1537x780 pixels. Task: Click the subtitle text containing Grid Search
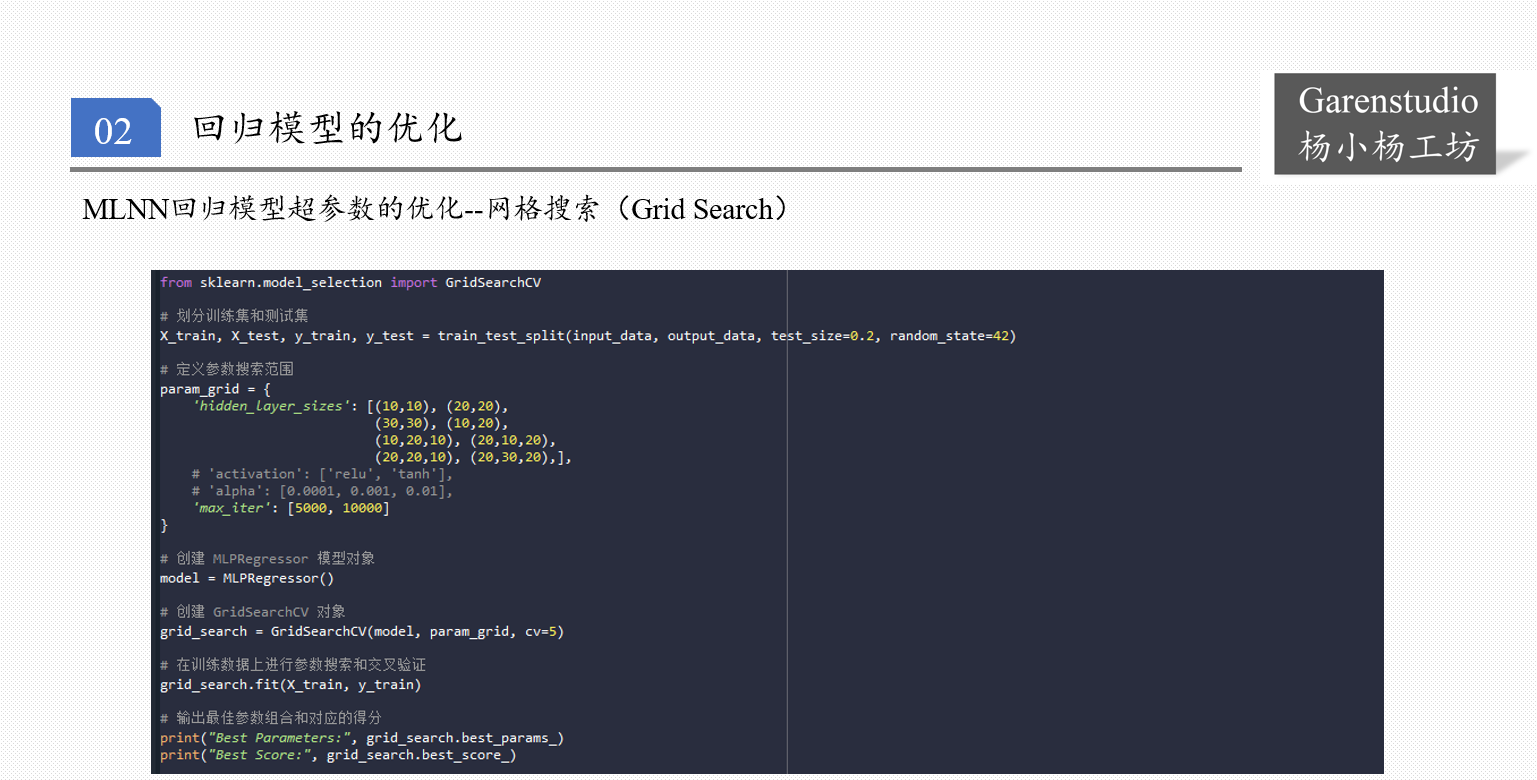click(436, 209)
